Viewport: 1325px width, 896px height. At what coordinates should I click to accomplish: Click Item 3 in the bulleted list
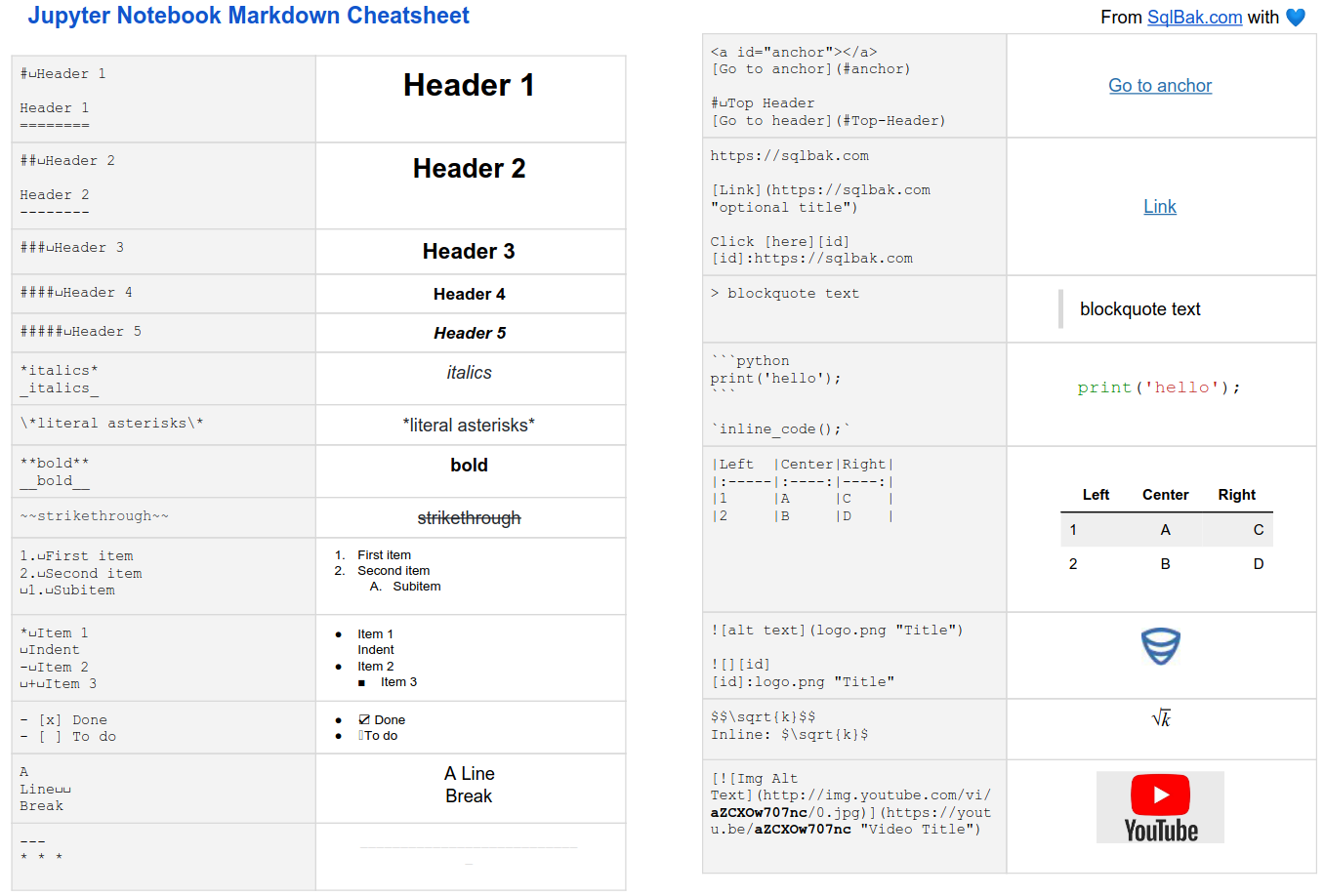(398, 682)
